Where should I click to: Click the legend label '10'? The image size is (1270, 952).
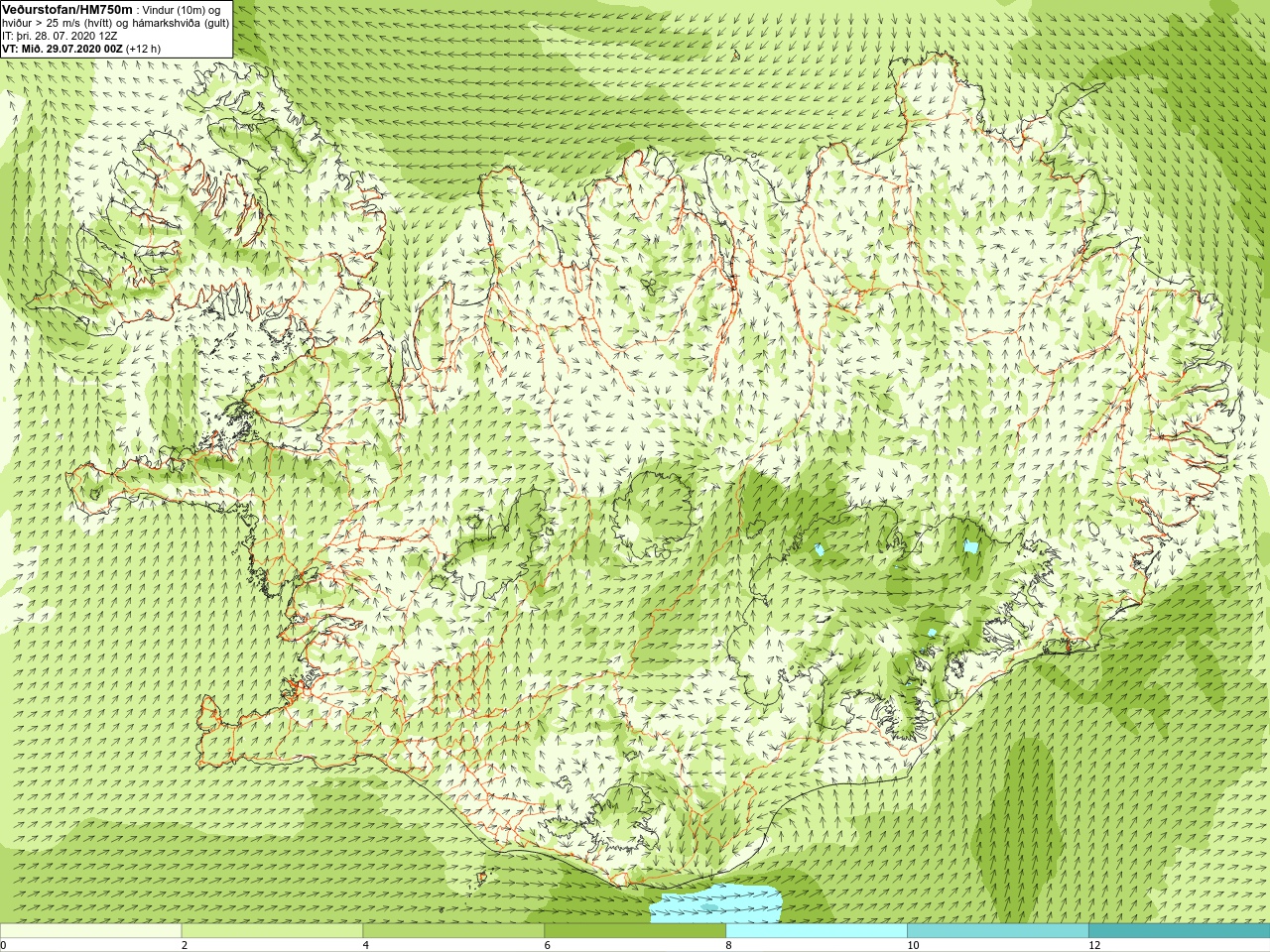pyautogui.click(x=913, y=945)
